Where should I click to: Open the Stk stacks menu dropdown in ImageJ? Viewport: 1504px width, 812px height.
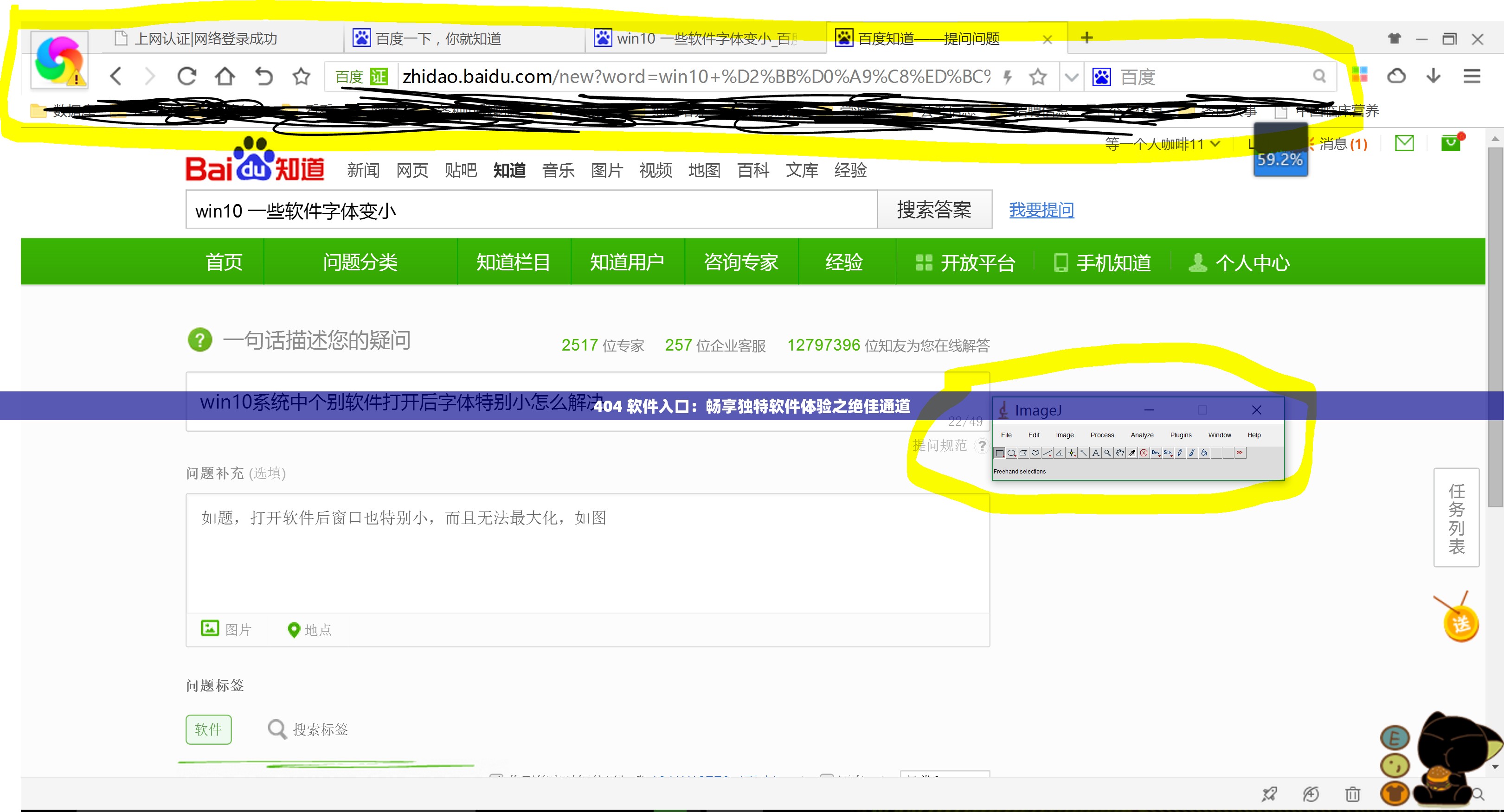1168,453
